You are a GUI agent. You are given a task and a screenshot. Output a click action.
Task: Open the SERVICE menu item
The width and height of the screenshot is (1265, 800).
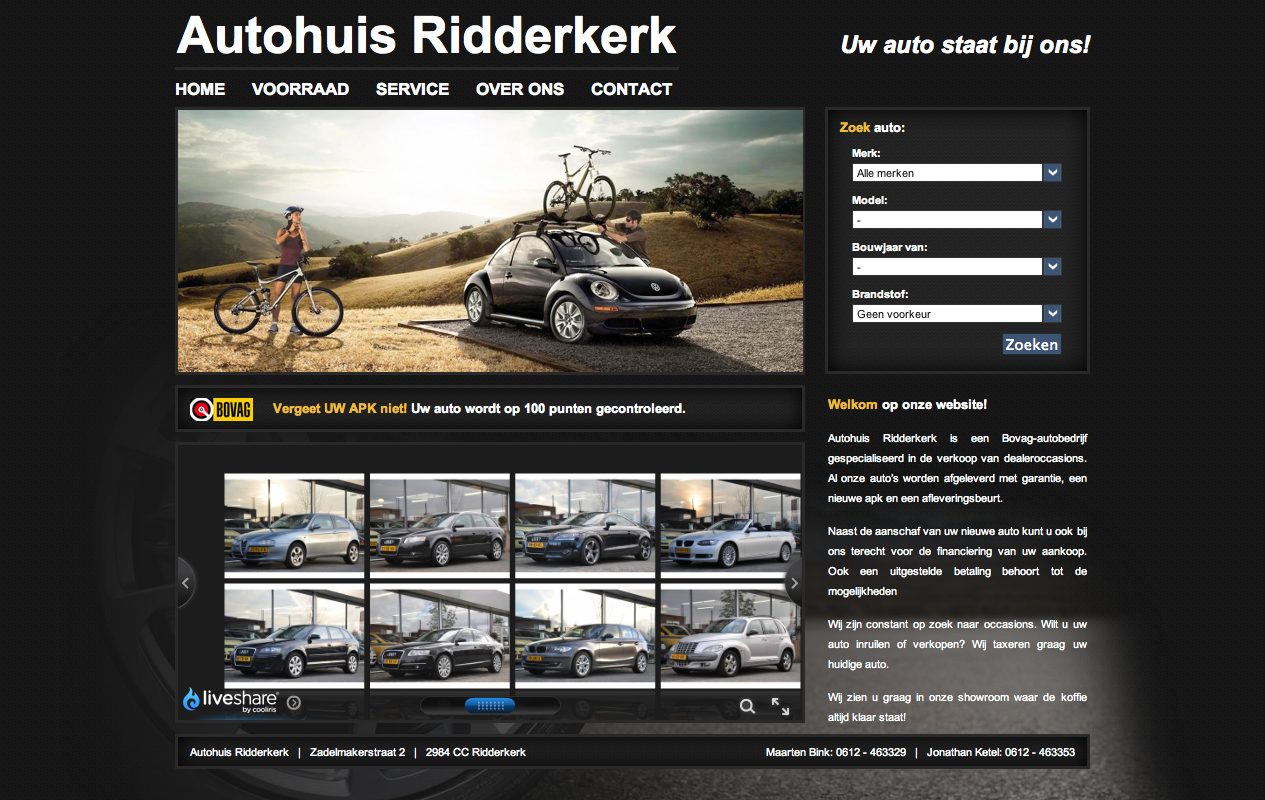(x=412, y=89)
